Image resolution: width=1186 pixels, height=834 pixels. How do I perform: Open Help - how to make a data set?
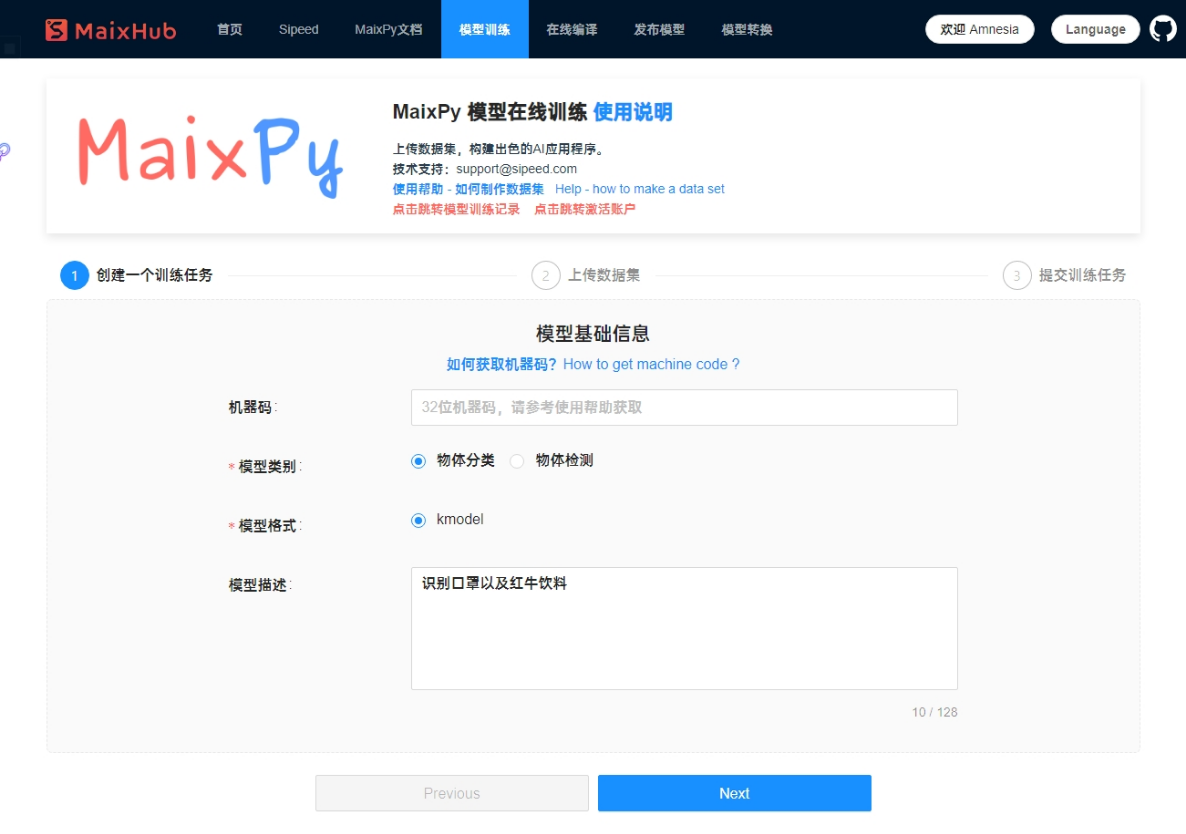[x=639, y=189]
